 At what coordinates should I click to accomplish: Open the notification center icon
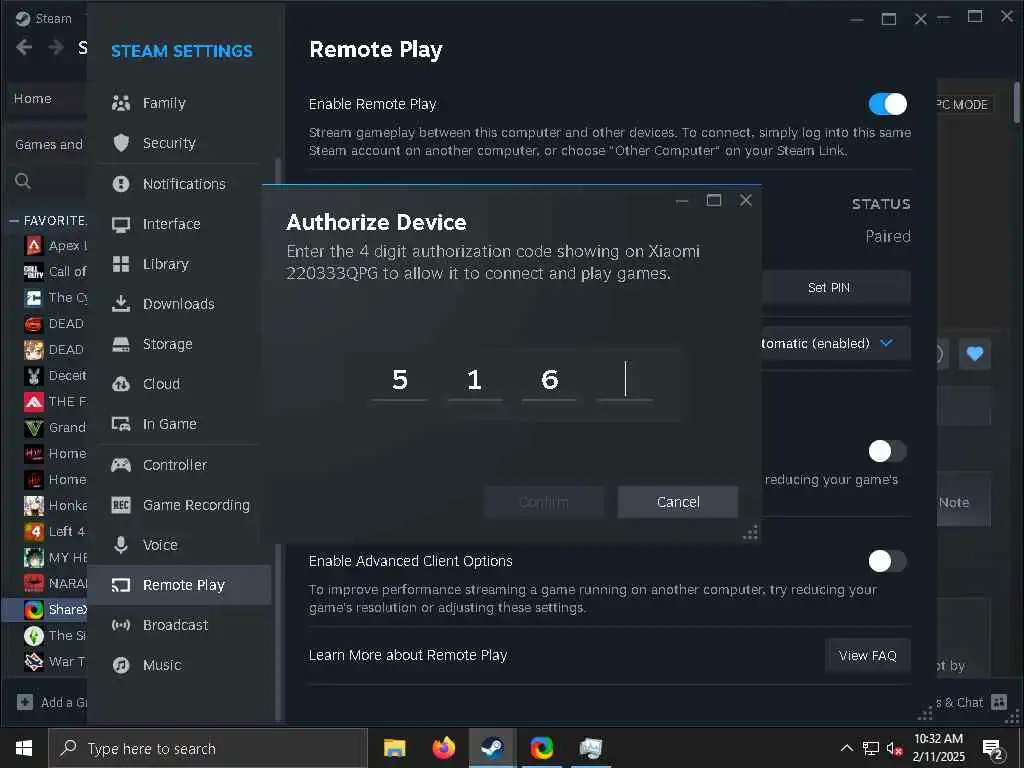(x=993, y=748)
